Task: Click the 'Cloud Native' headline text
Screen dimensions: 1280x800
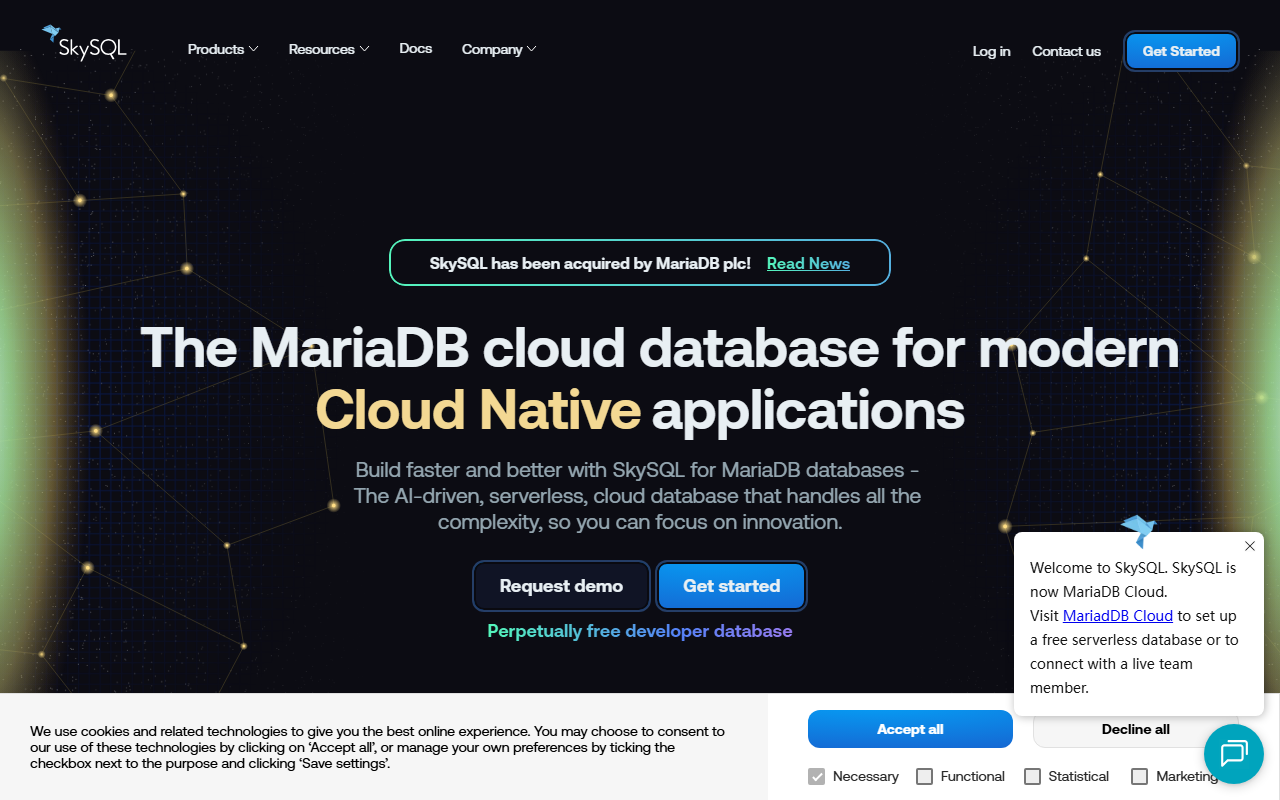Action: coord(478,410)
